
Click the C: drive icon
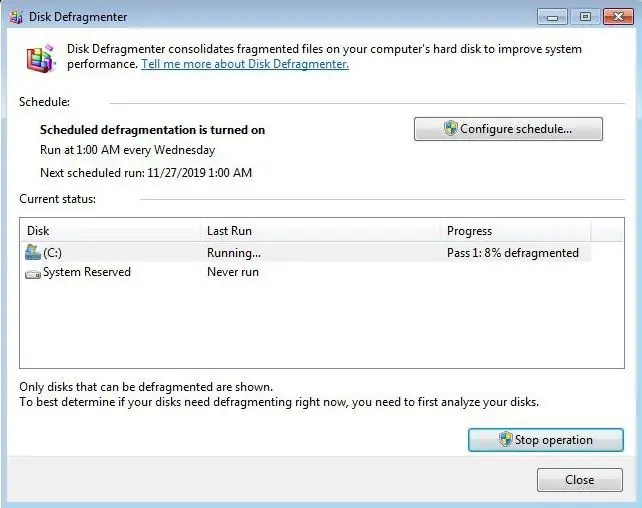(33, 253)
